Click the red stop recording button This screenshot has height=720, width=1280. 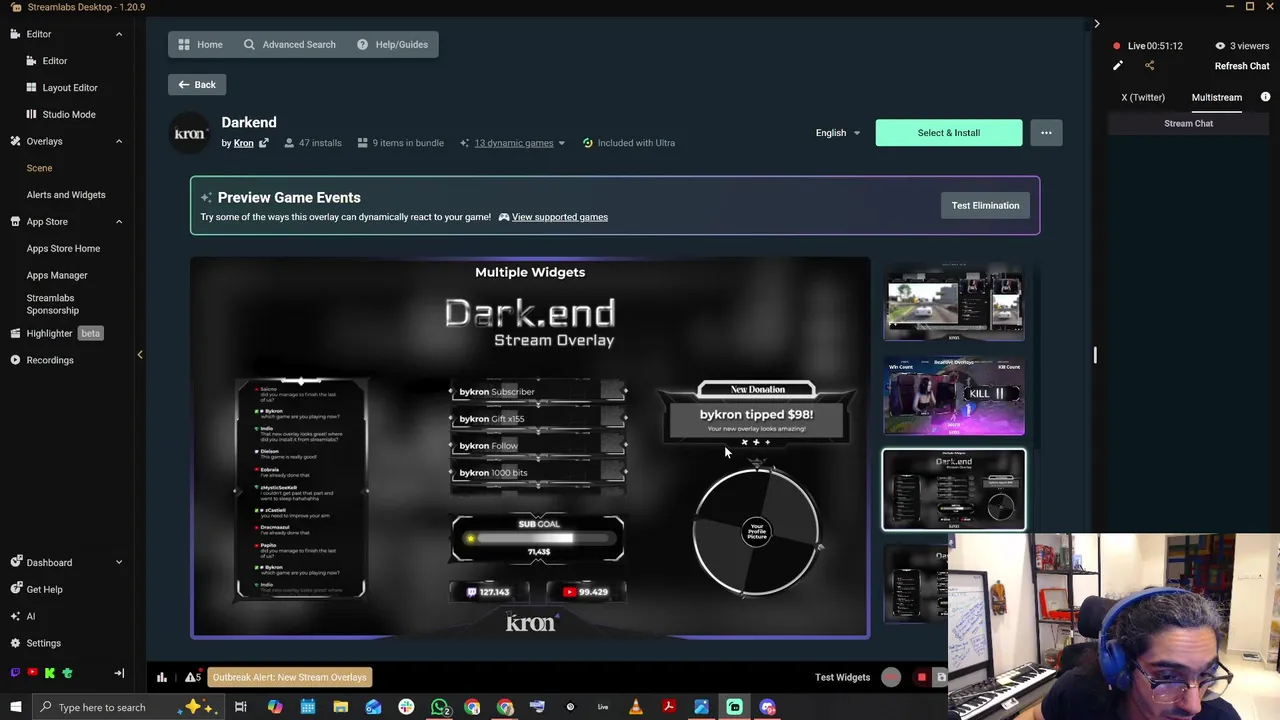tap(921, 677)
